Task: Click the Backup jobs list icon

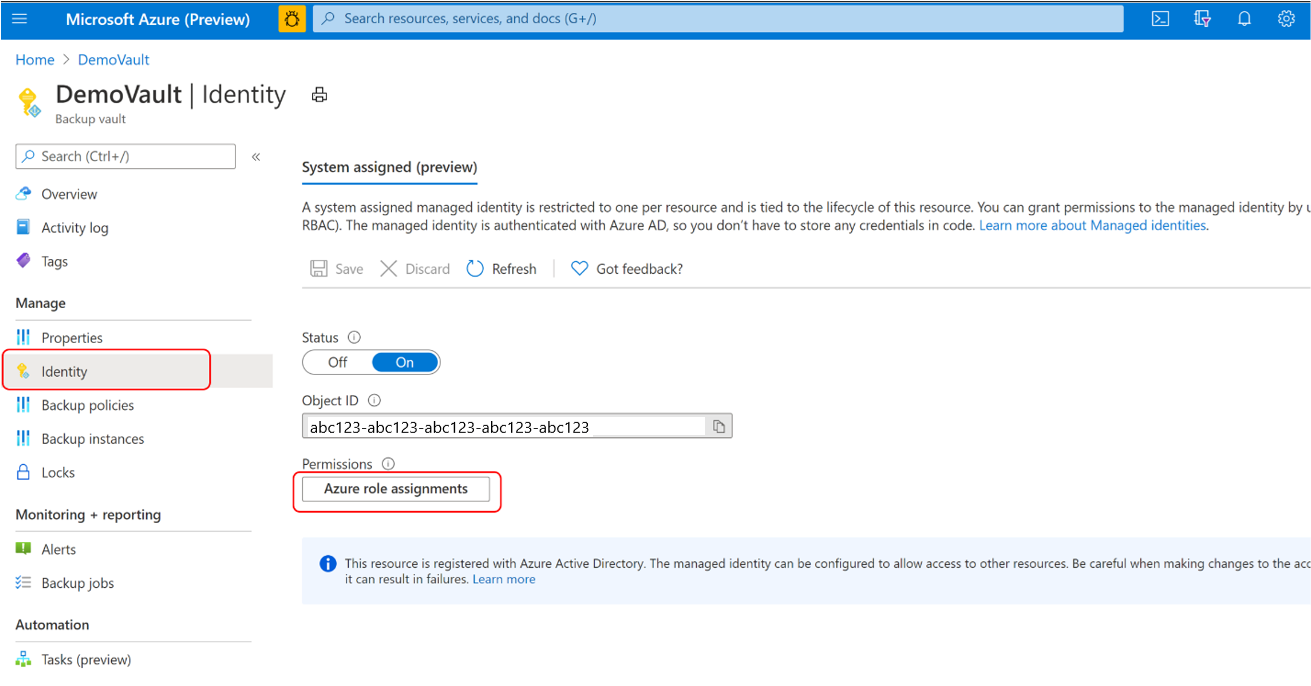Action: point(24,583)
